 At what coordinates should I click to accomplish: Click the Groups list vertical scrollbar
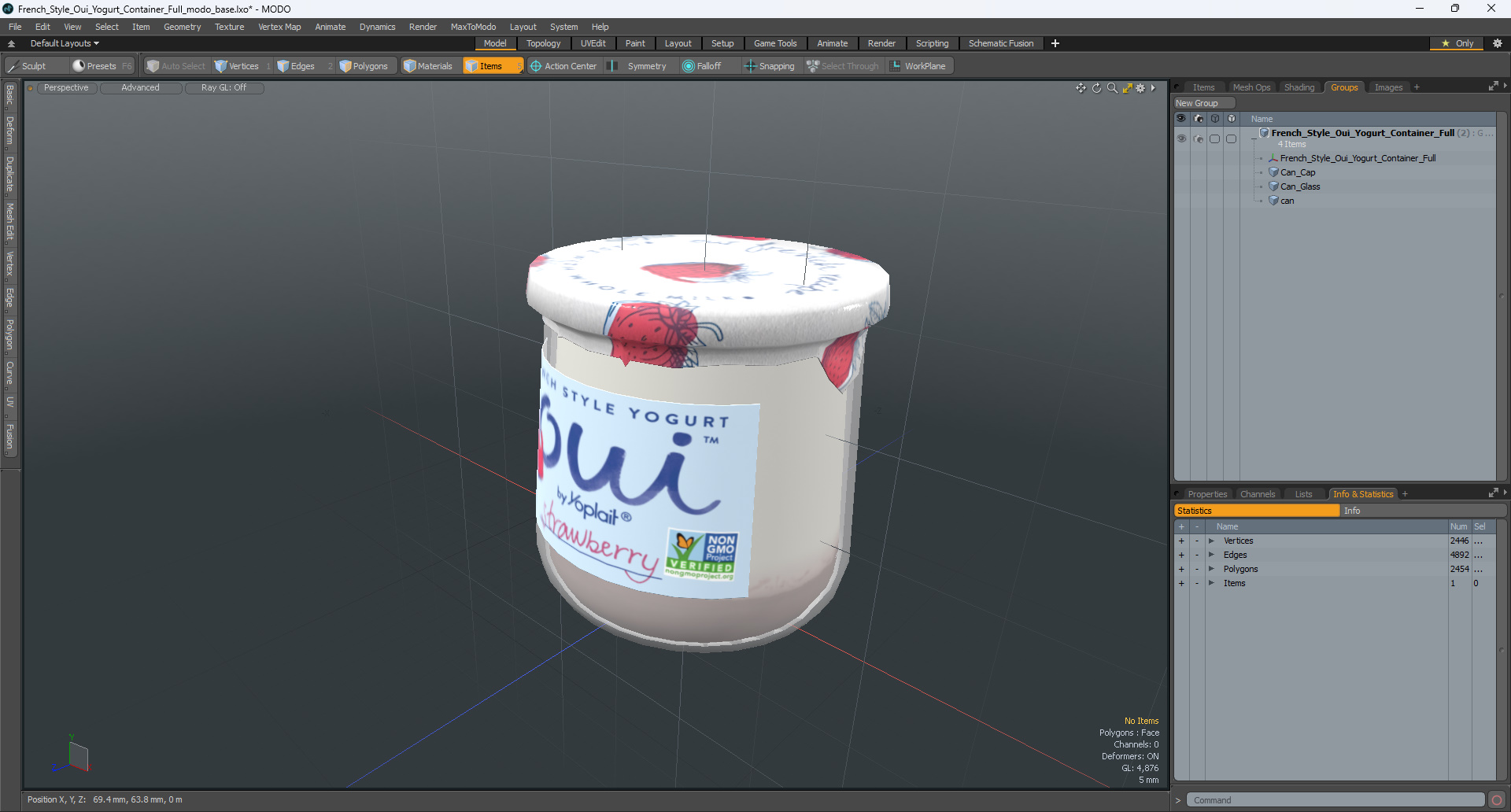[x=1502, y=296]
